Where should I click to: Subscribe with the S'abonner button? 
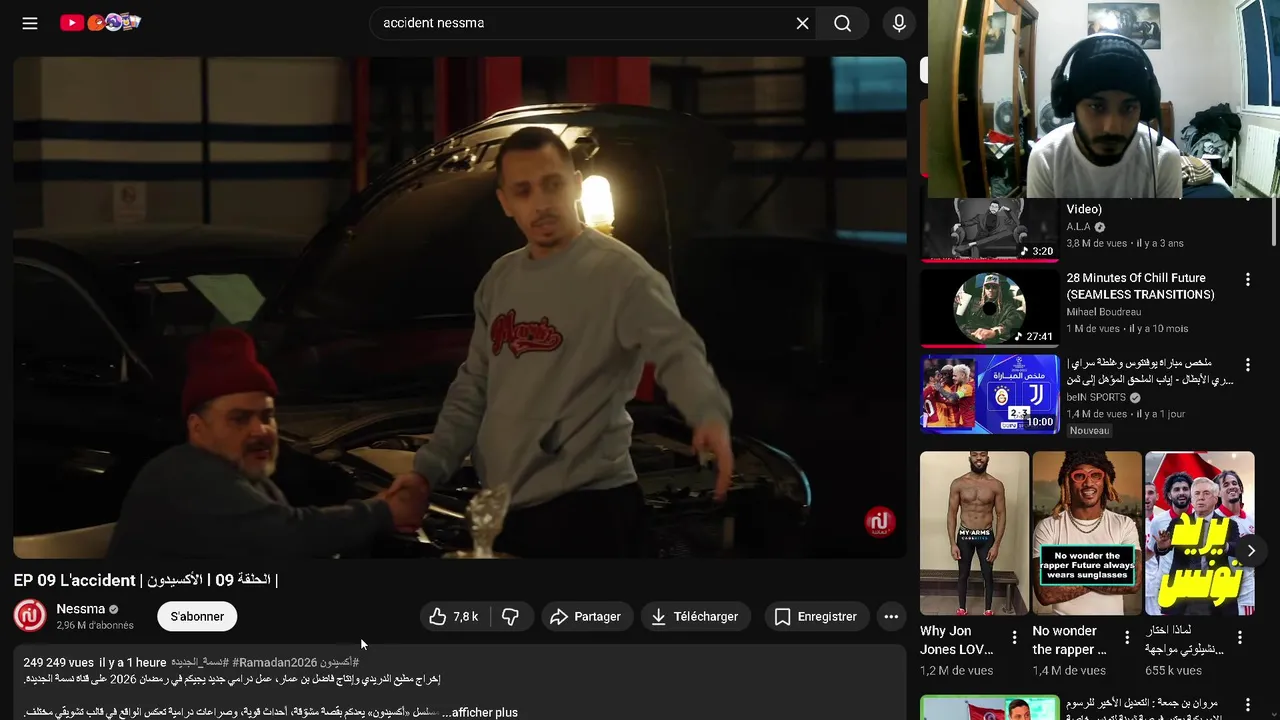coord(197,616)
